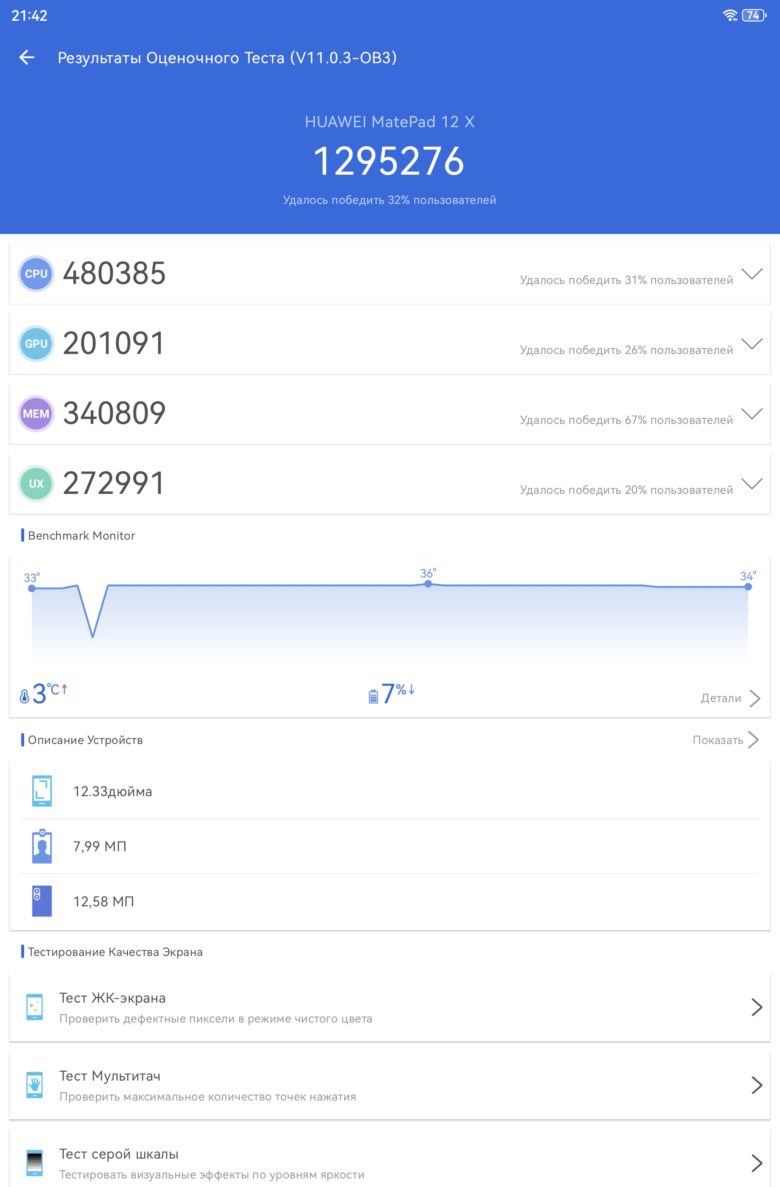Tap the arrow next to Показать

pyautogui.click(x=753, y=740)
